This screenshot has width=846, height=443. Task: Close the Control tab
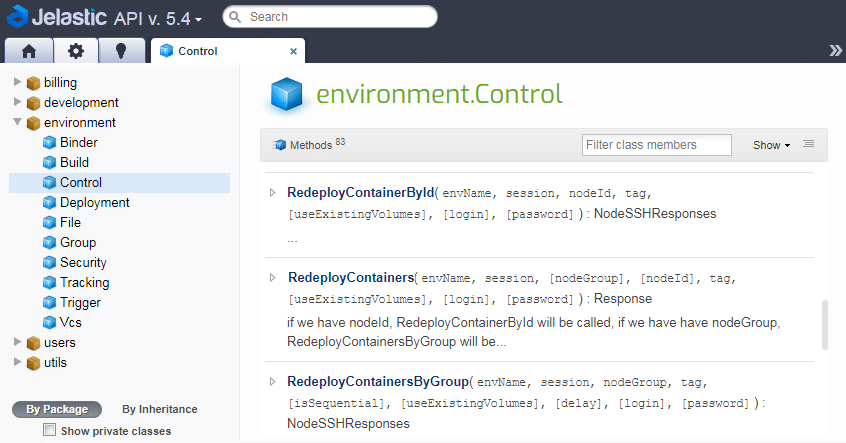293,51
